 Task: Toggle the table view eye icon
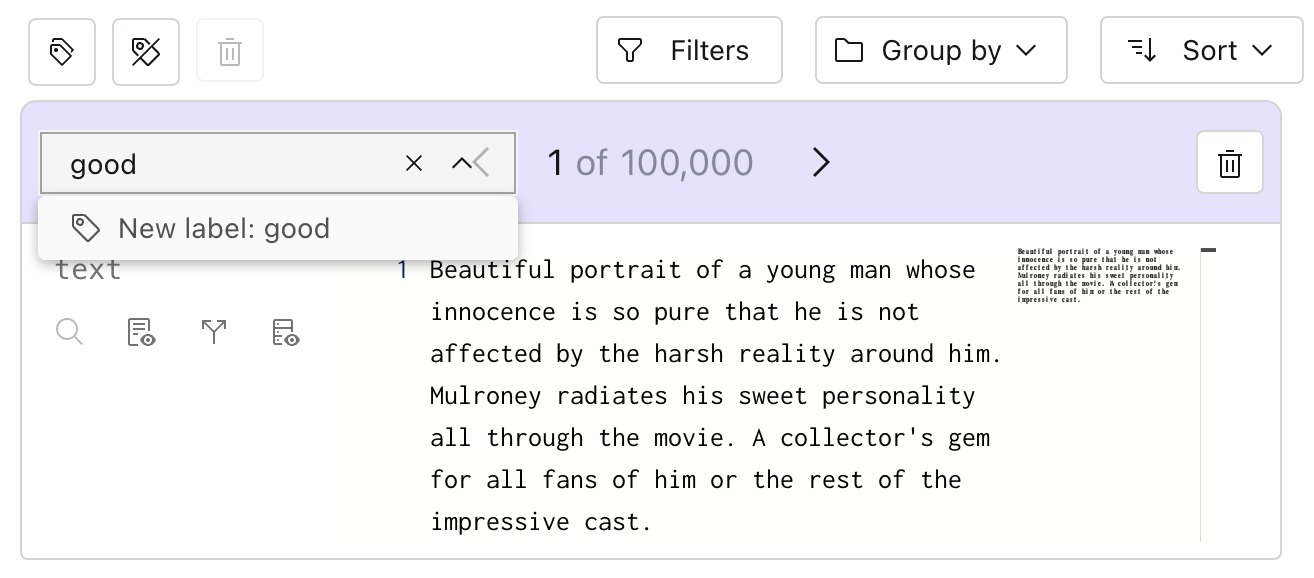pyautogui.click(x=286, y=332)
